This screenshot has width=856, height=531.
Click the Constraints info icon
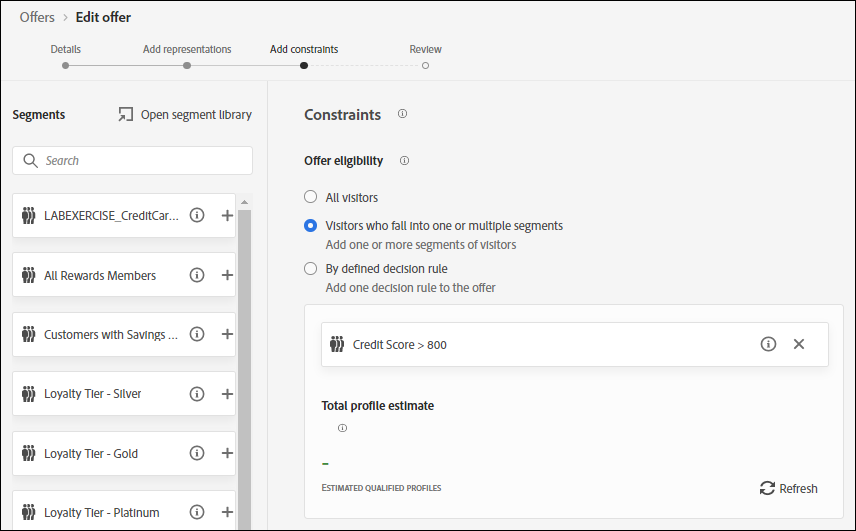tap(402, 114)
